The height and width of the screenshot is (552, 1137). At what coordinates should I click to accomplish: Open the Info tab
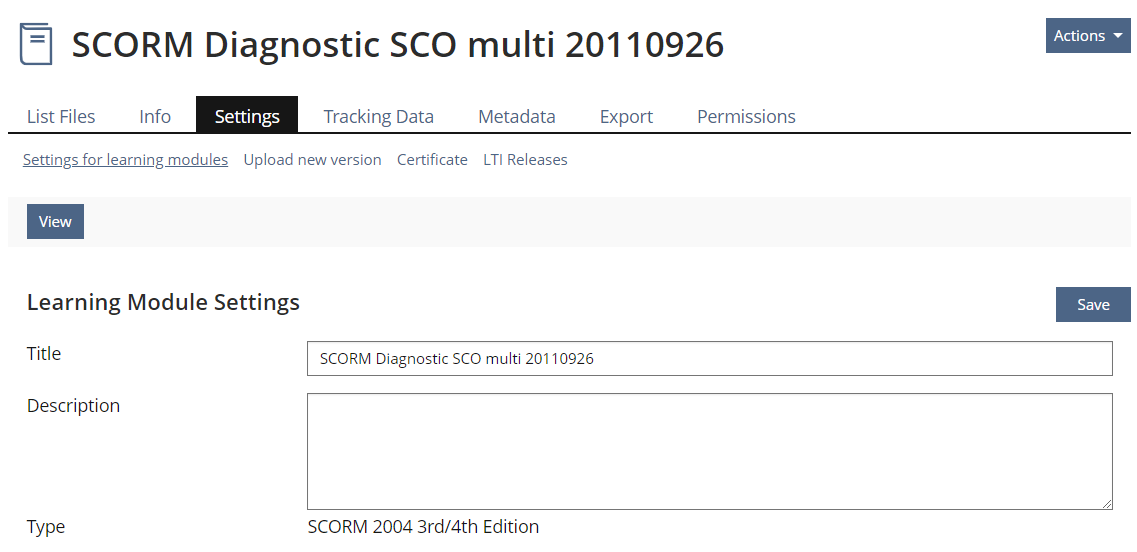coord(155,117)
